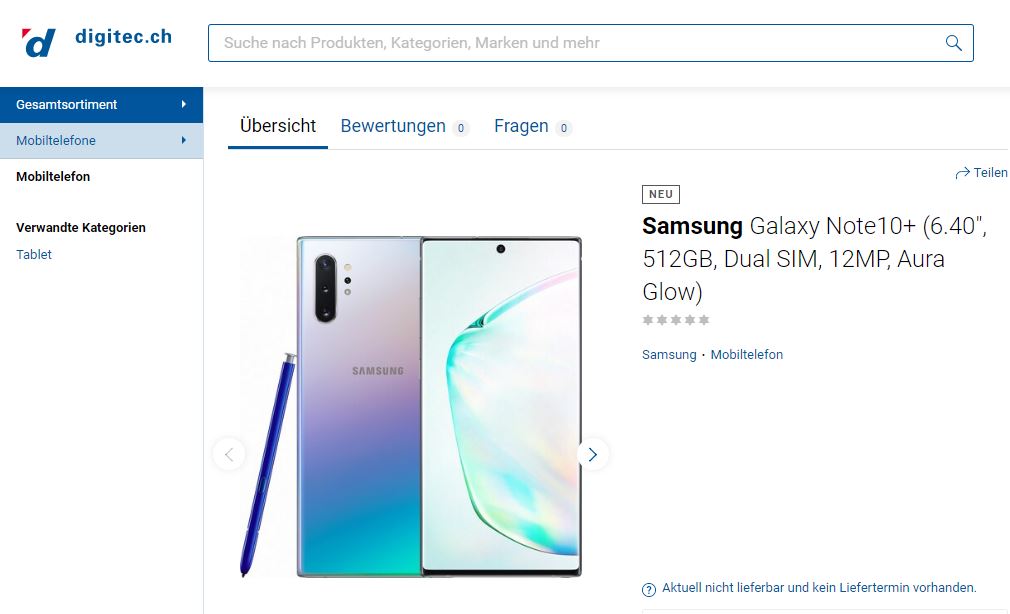The image size is (1010, 614).
Task: Click the availability help question mark icon
Action: coord(649,589)
